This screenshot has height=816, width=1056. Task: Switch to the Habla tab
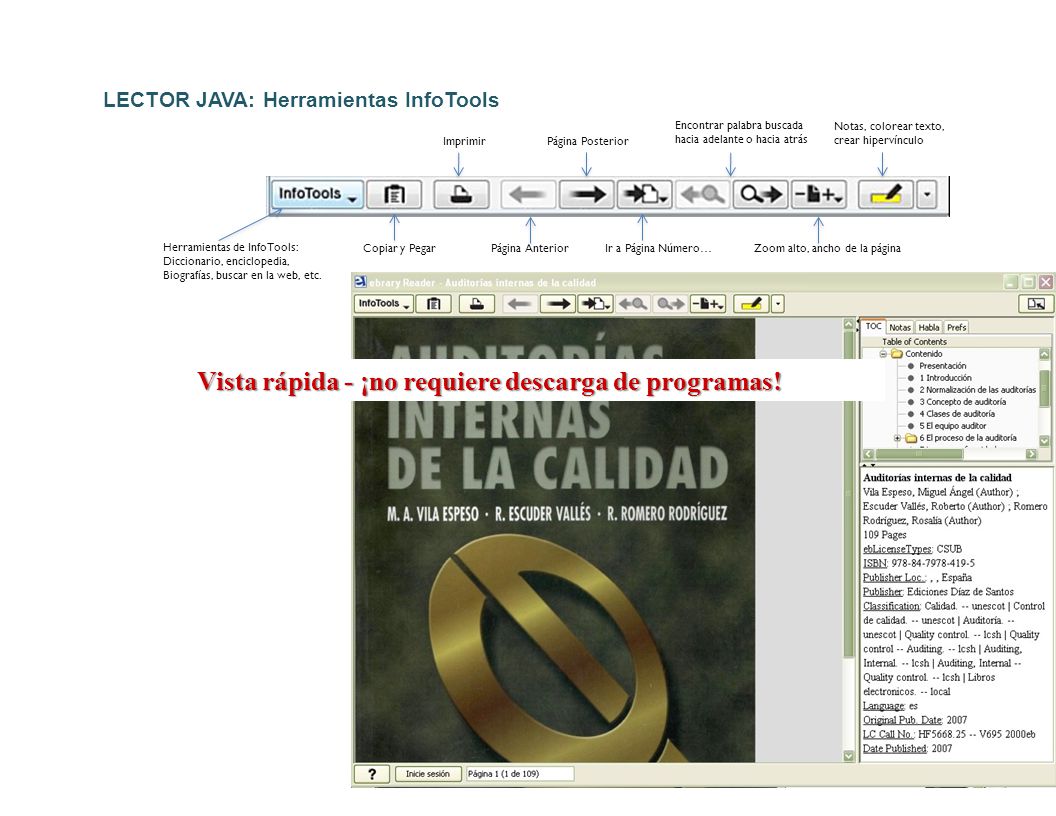pyautogui.click(x=929, y=327)
